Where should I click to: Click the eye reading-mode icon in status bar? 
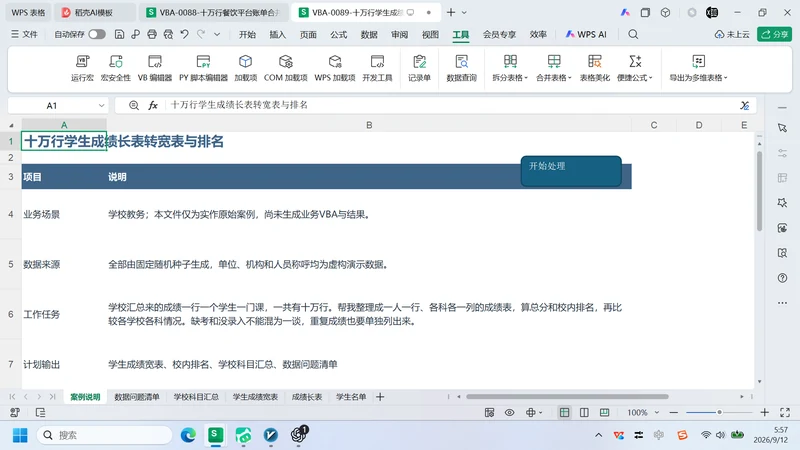[x=509, y=412]
